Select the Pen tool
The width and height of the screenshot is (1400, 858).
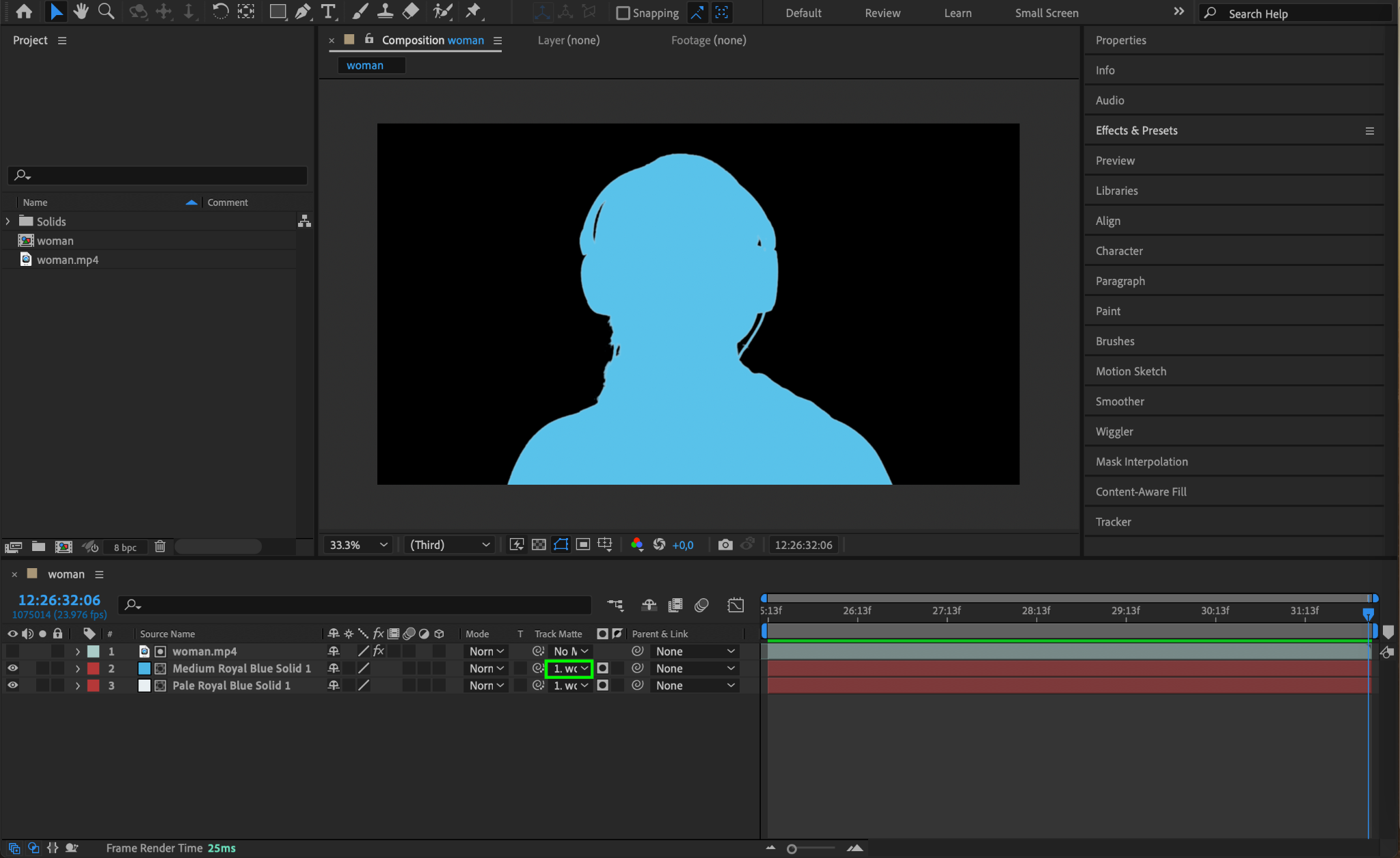(302, 12)
